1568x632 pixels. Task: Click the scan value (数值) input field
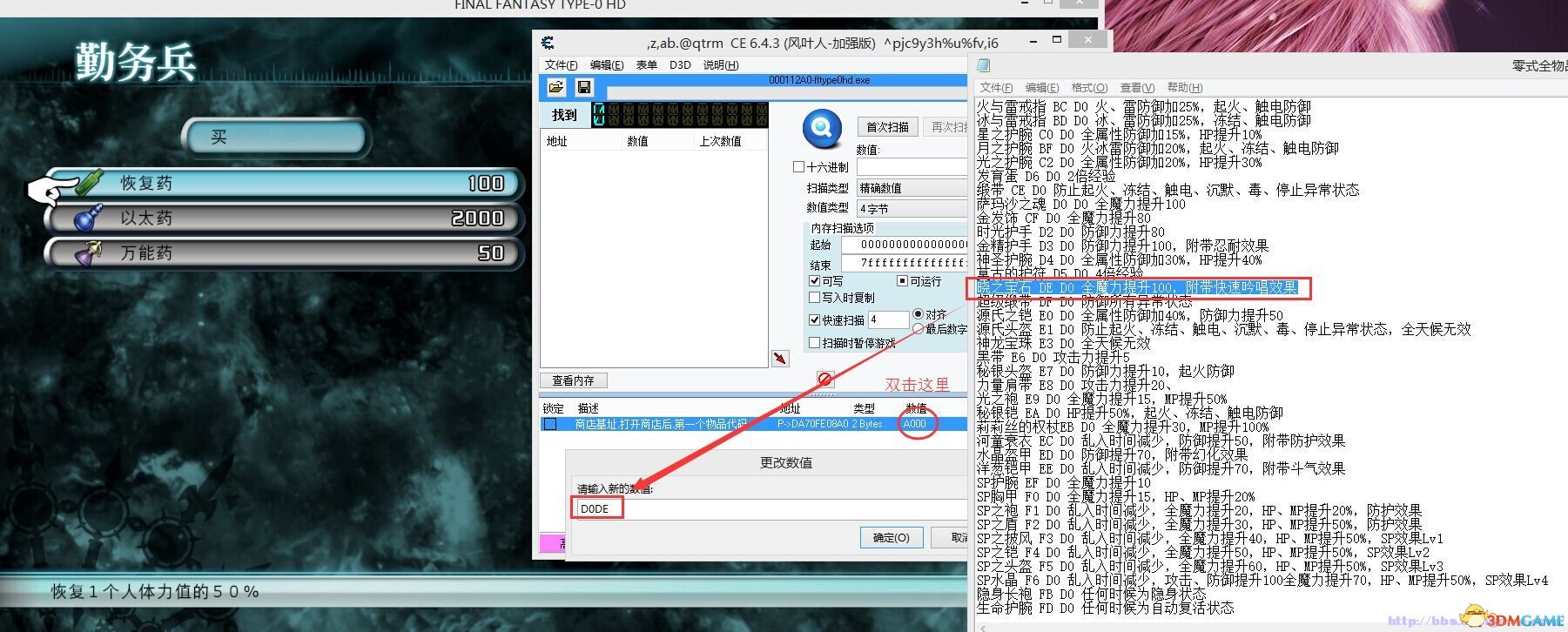pos(912,166)
